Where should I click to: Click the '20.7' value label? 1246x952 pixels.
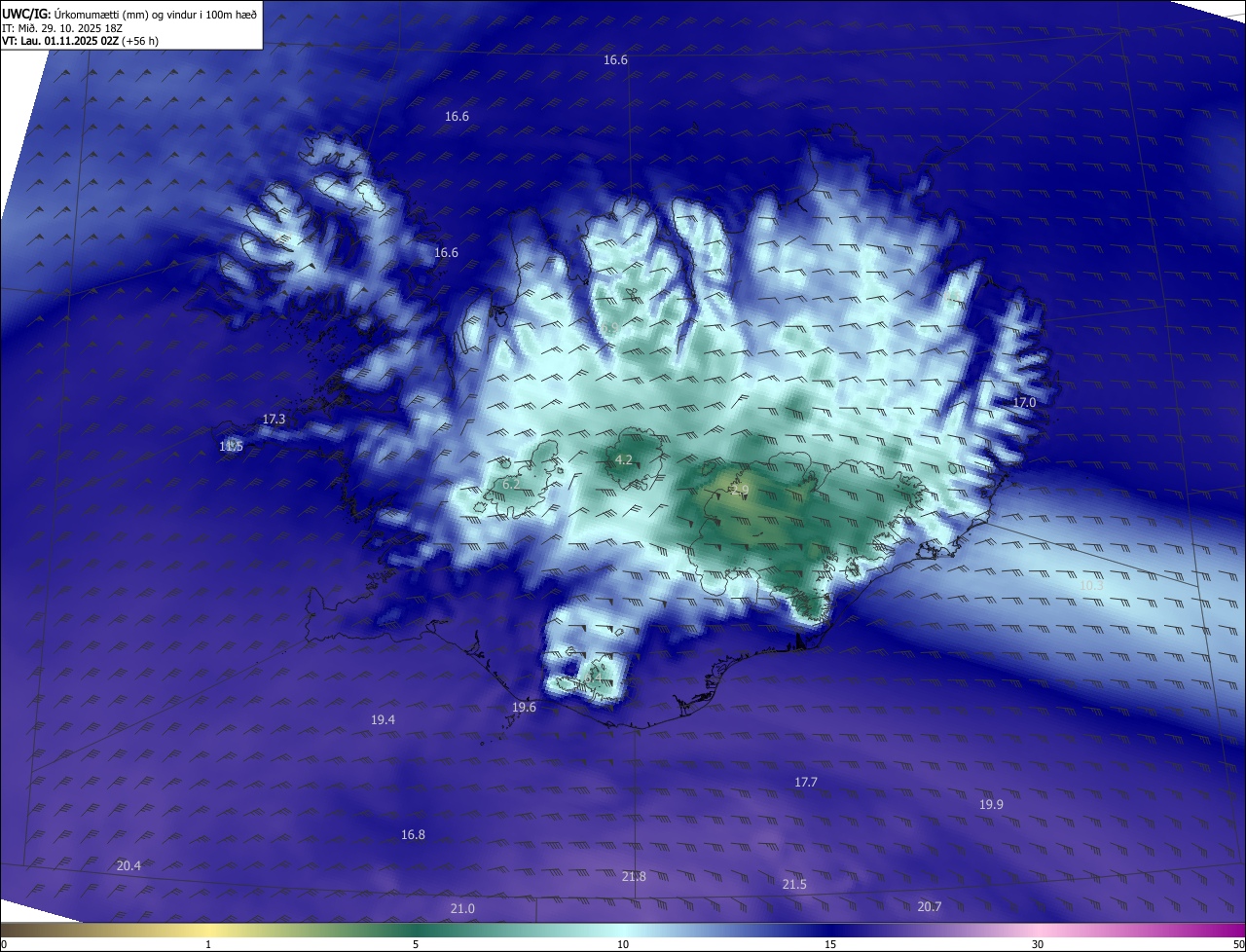[930, 907]
